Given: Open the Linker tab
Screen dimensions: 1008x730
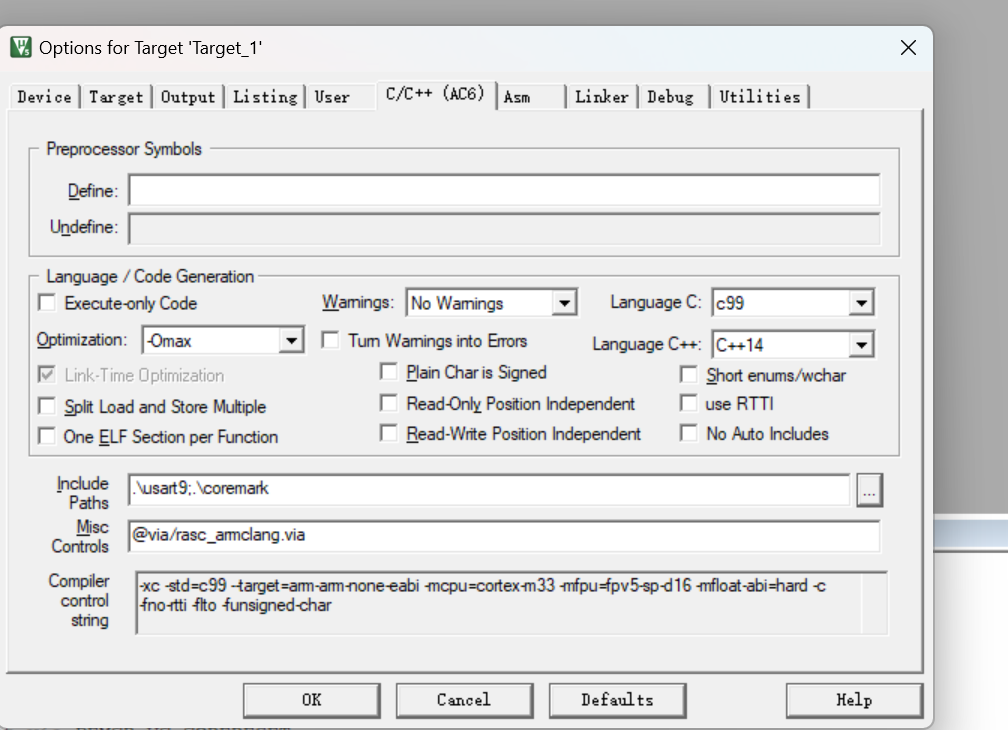Looking at the screenshot, I should point(602,97).
